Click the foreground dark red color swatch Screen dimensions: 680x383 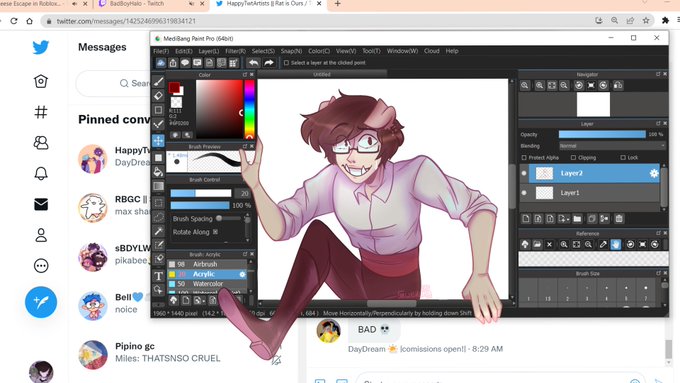click(174, 88)
